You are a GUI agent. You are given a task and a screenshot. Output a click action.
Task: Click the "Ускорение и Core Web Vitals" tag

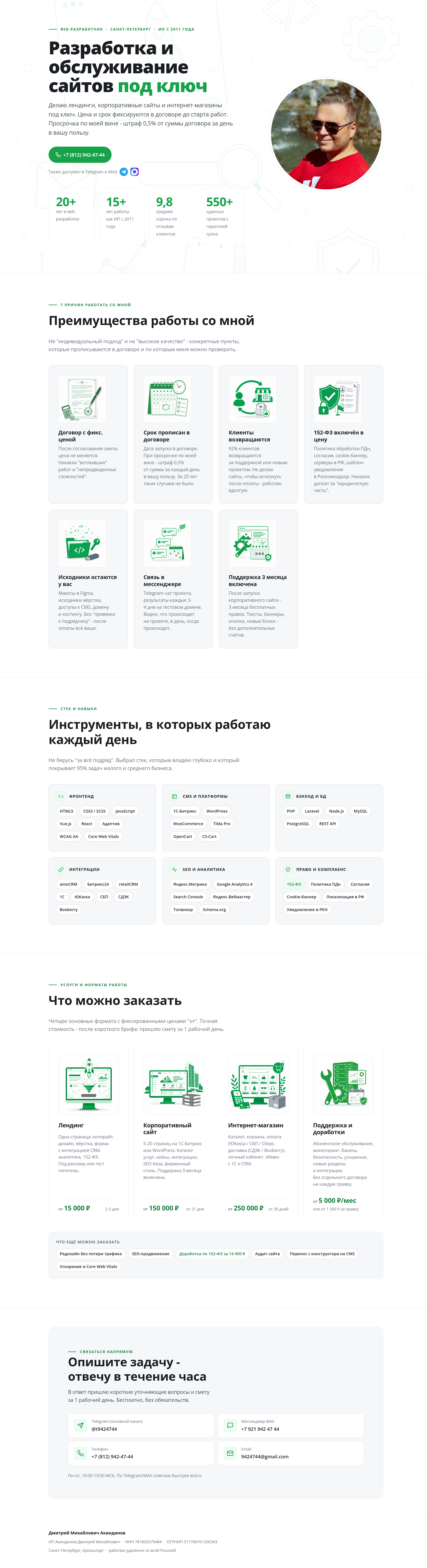(88, 1267)
